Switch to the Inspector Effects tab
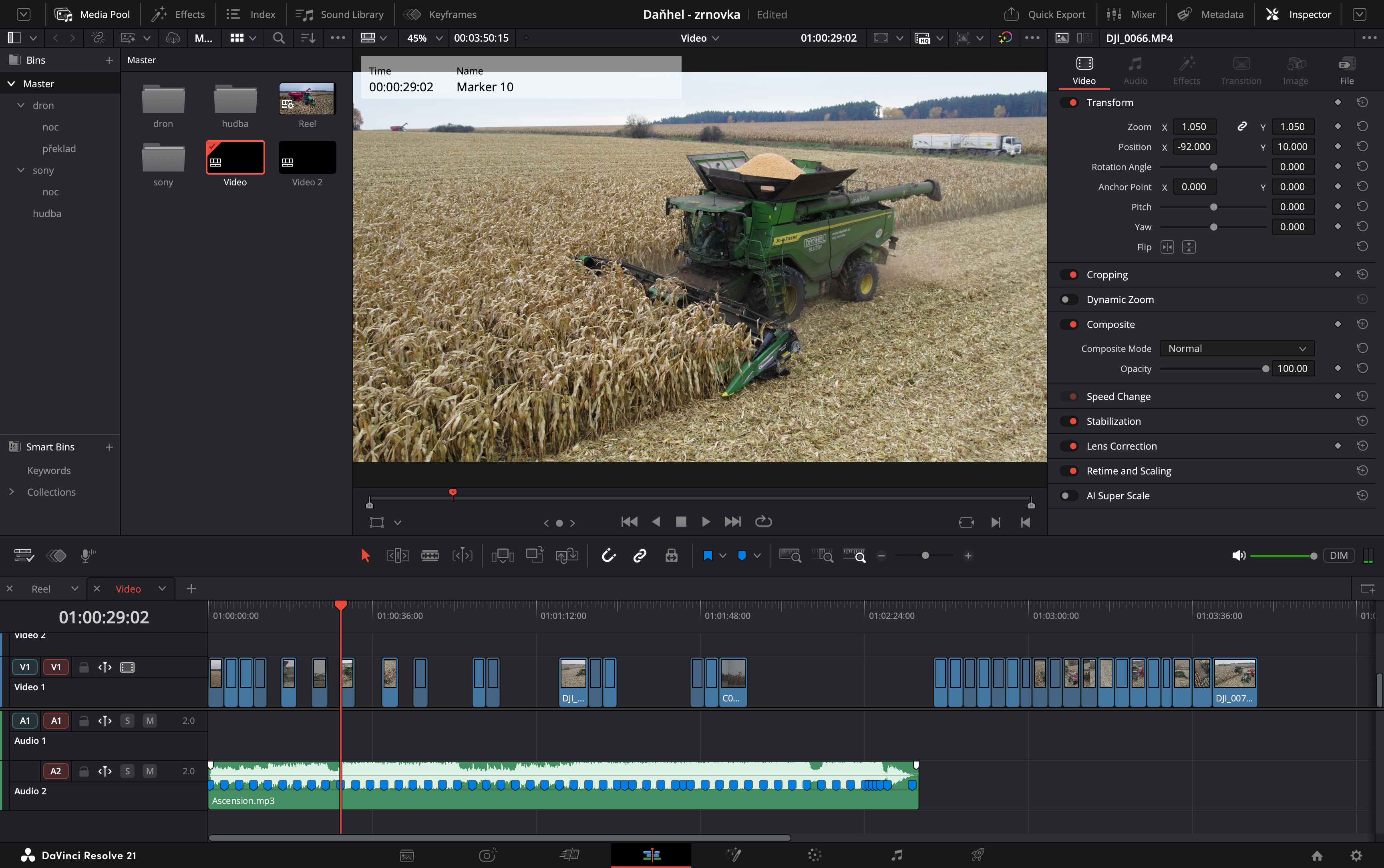 (x=1187, y=70)
